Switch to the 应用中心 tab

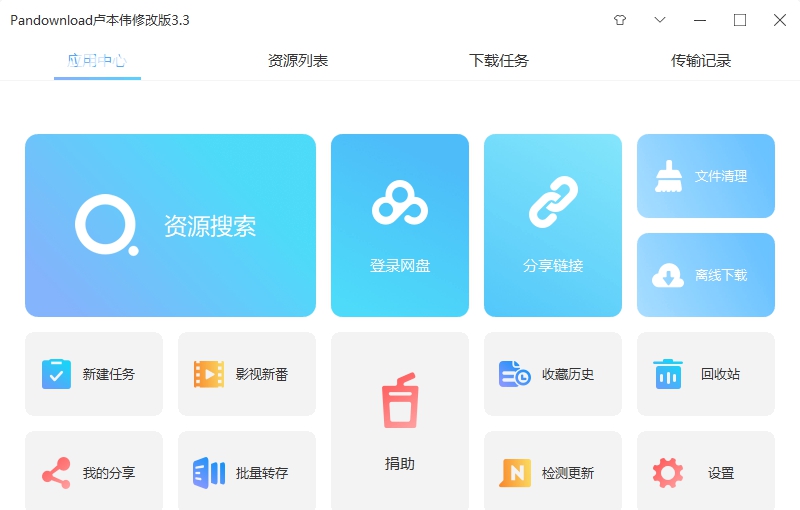pyautogui.click(x=97, y=61)
